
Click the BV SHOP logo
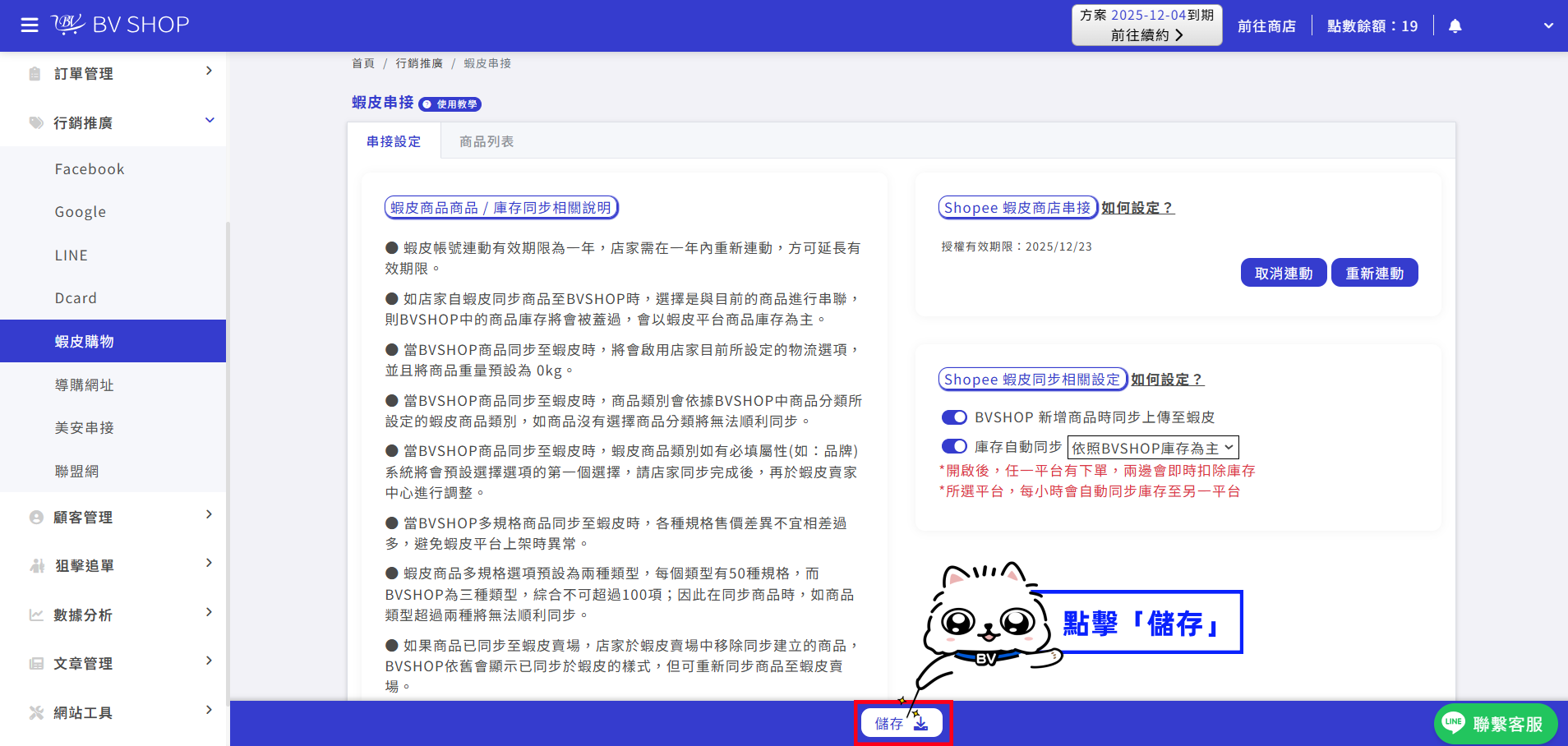click(x=121, y=25)
